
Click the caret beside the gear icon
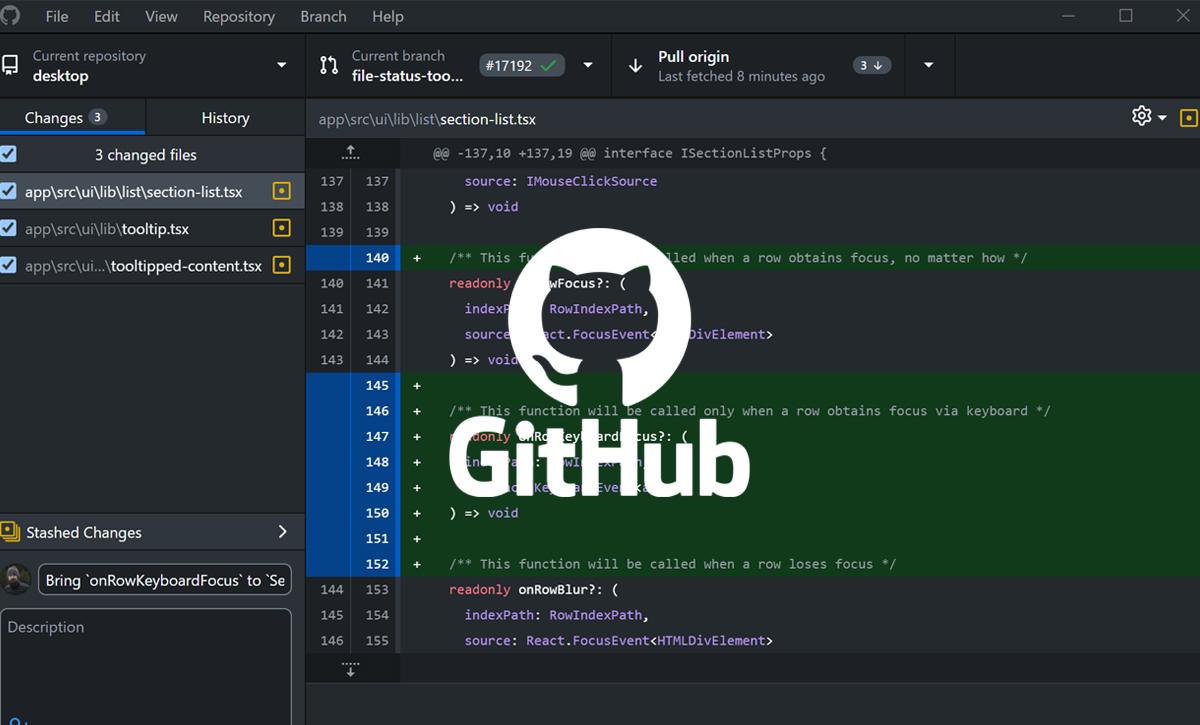[x=1162, y=118]
